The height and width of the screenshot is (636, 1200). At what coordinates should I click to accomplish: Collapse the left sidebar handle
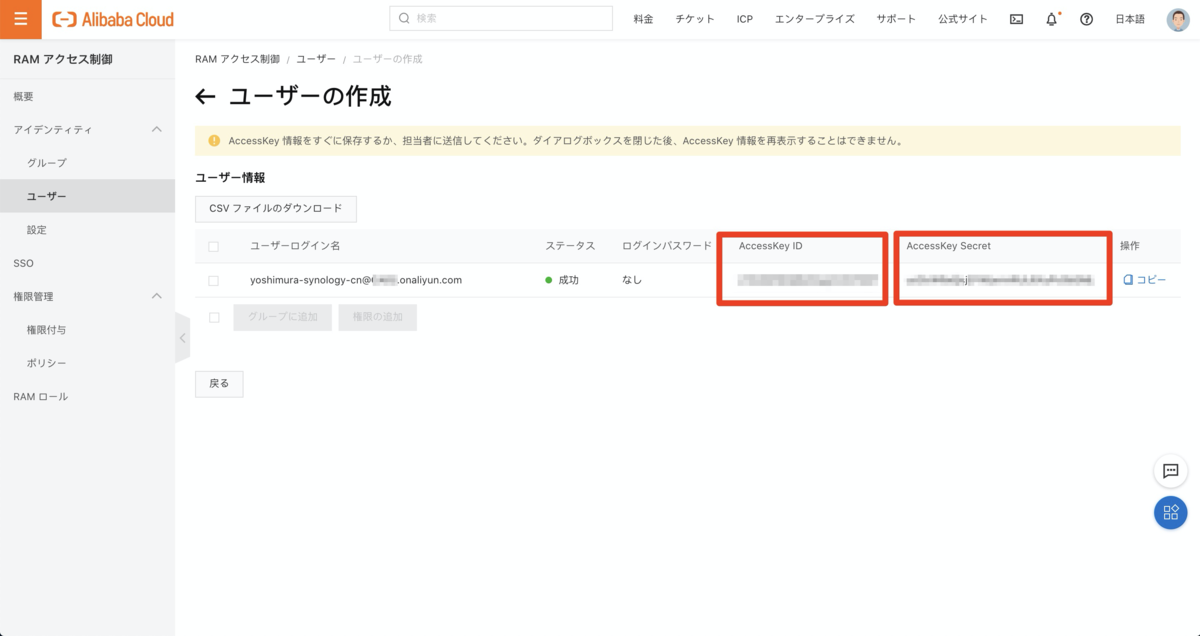pos(182,338)
